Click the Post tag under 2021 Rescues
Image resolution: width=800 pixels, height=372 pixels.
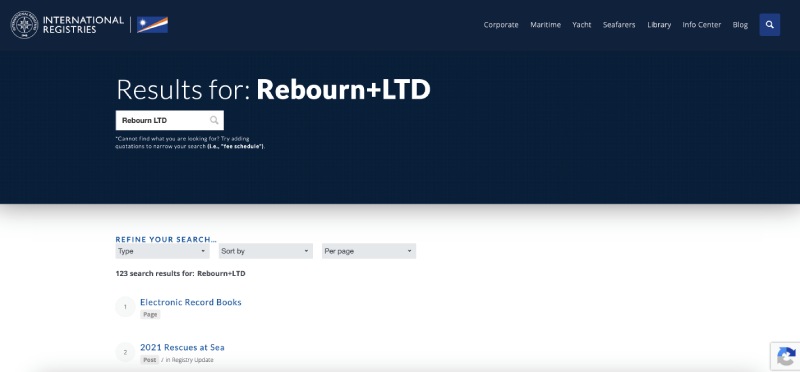[149, 360]
